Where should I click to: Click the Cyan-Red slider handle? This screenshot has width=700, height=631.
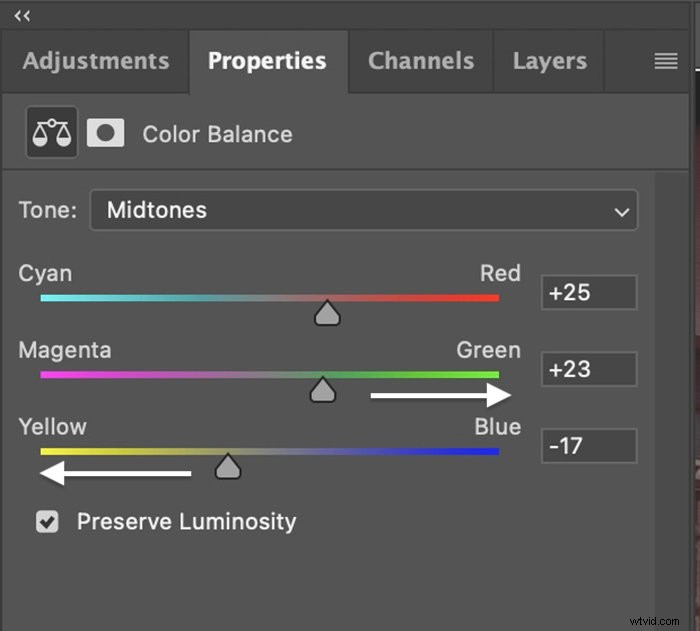click(x=327, y=313)
